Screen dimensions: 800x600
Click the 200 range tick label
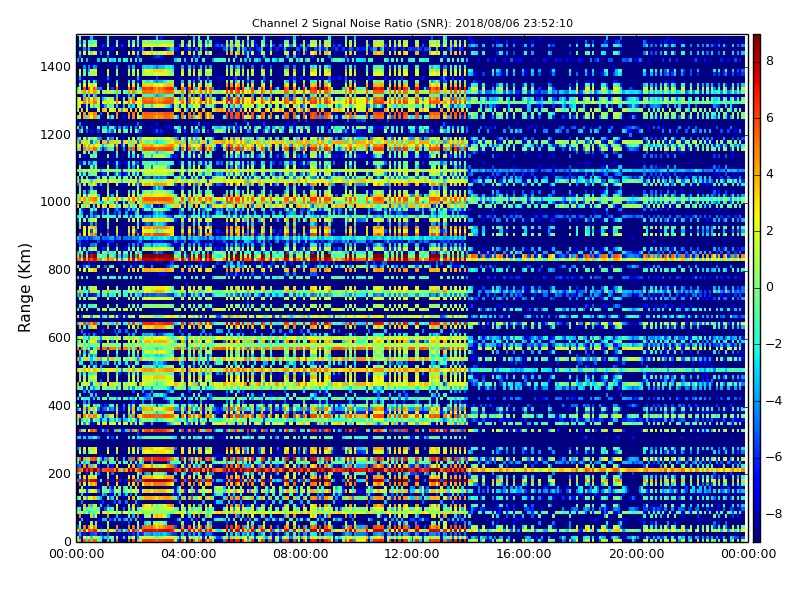pos(59,473)
